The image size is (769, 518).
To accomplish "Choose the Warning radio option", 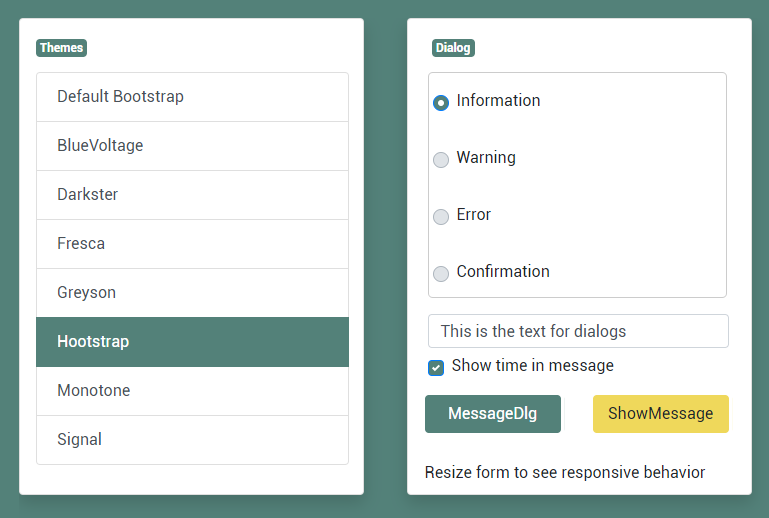I will (x=441, y=159).
